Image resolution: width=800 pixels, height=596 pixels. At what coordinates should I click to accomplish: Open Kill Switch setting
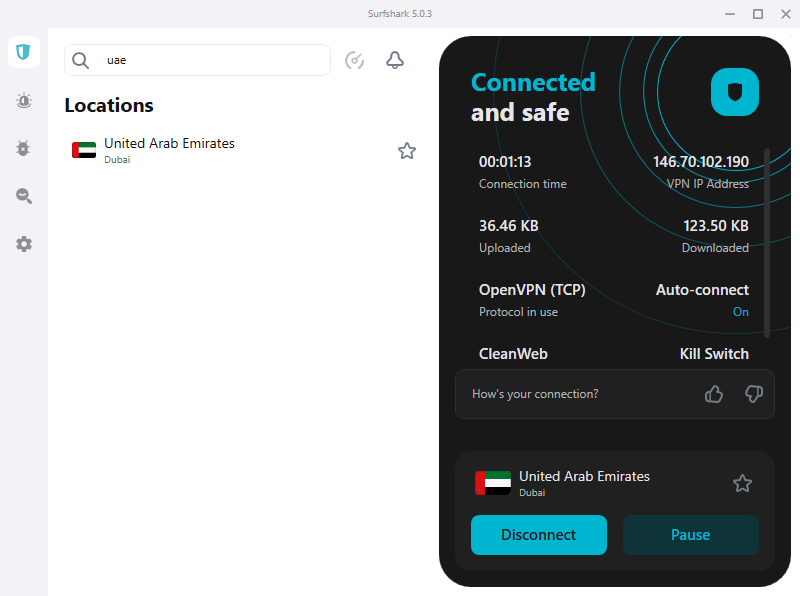(714, 354)
